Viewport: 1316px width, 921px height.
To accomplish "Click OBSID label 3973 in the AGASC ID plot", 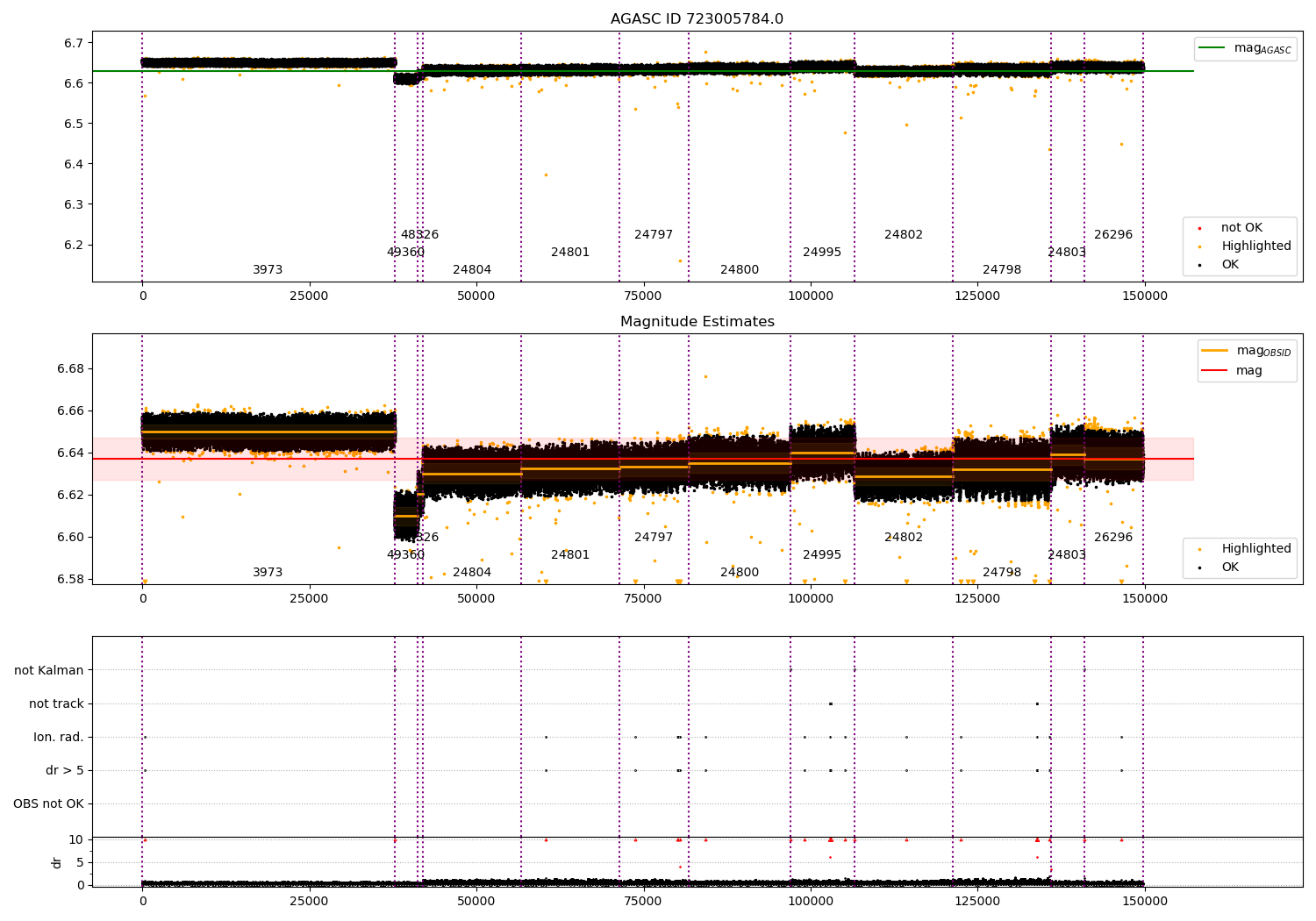I will 268,270.
